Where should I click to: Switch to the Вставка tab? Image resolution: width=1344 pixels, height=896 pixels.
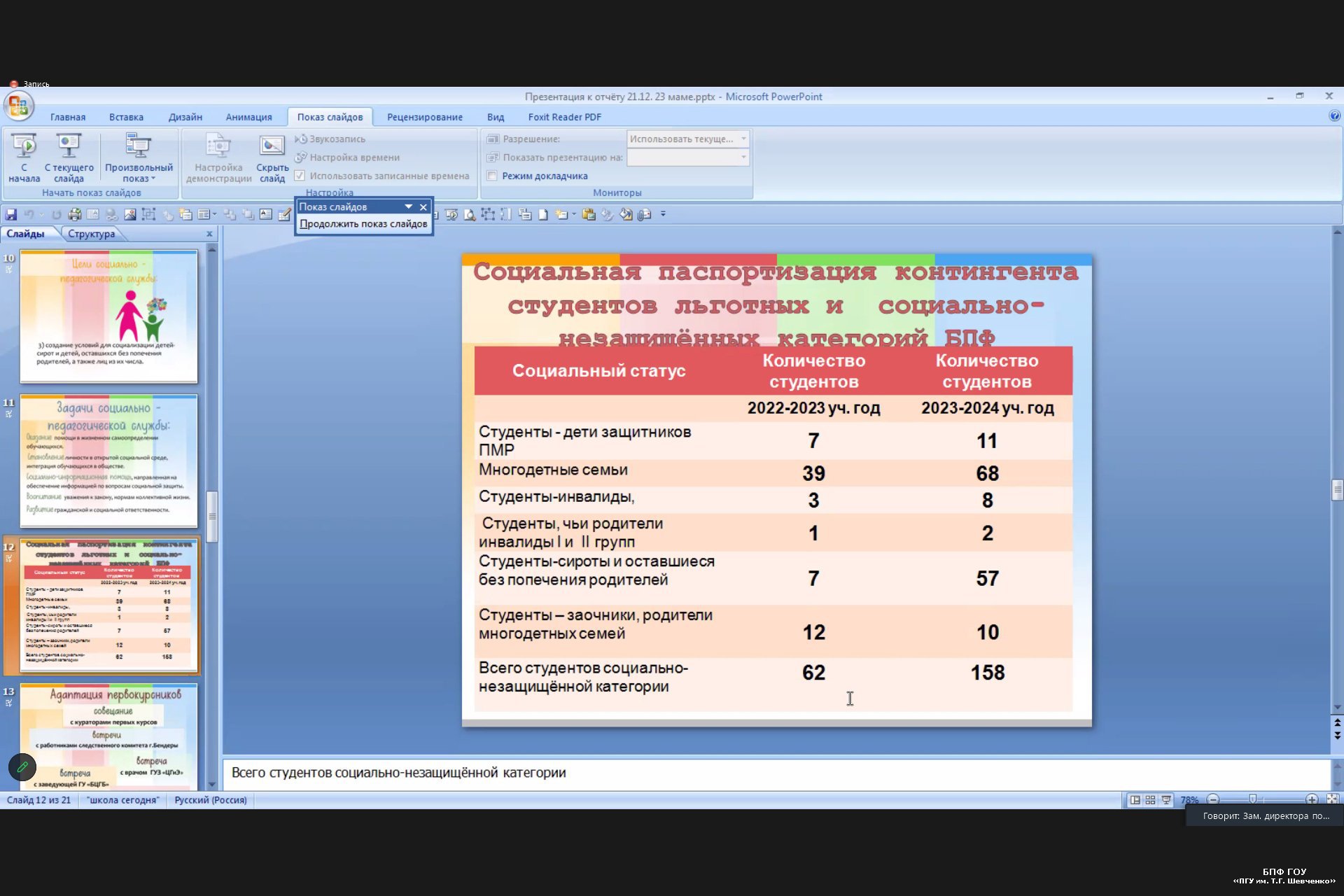(126, 117)
